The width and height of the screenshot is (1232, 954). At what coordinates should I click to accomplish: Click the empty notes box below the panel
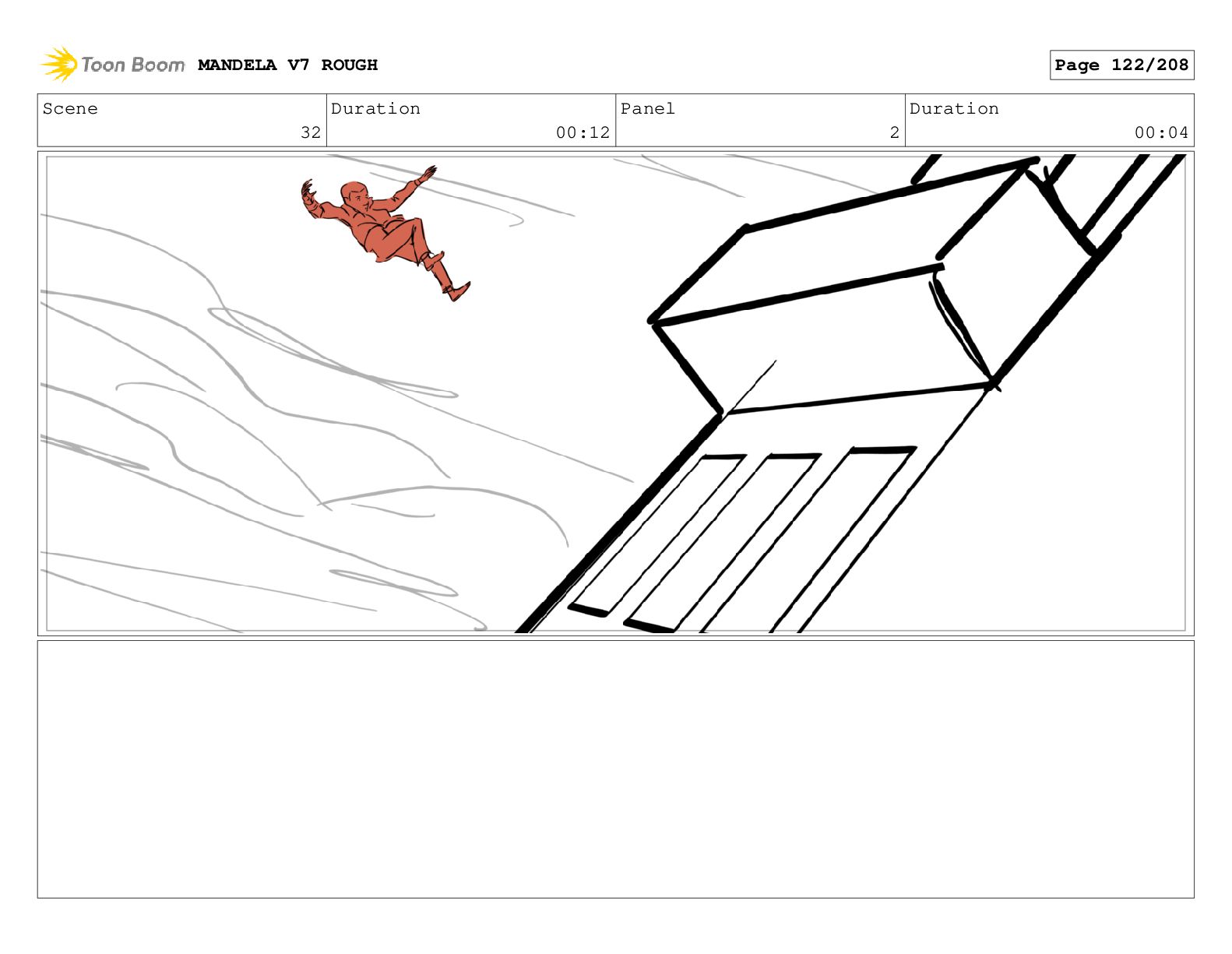[x=615, y=769]
